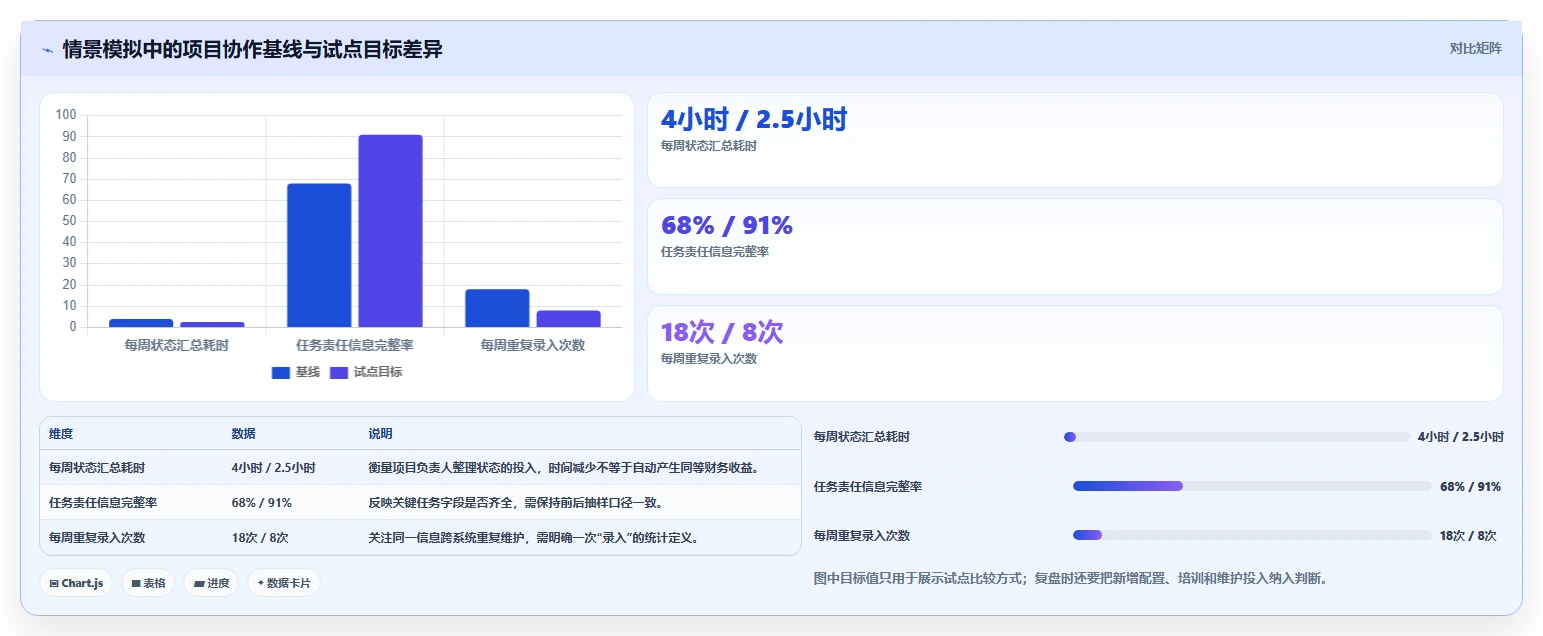Click the table cell 4小时 / 2.5小时
The height and width of the screenshot is (636, 1543).
[274, 467]
